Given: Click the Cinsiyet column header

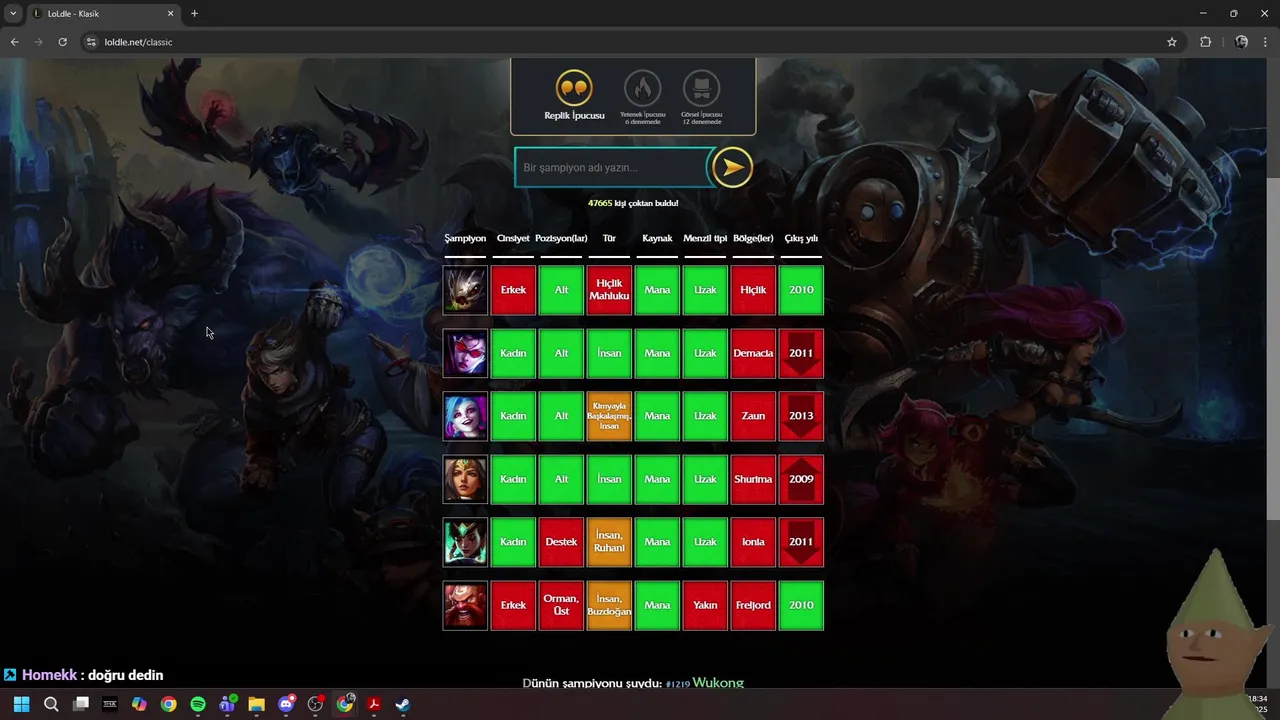Looking at the screenshot, I should click(513, 238).
